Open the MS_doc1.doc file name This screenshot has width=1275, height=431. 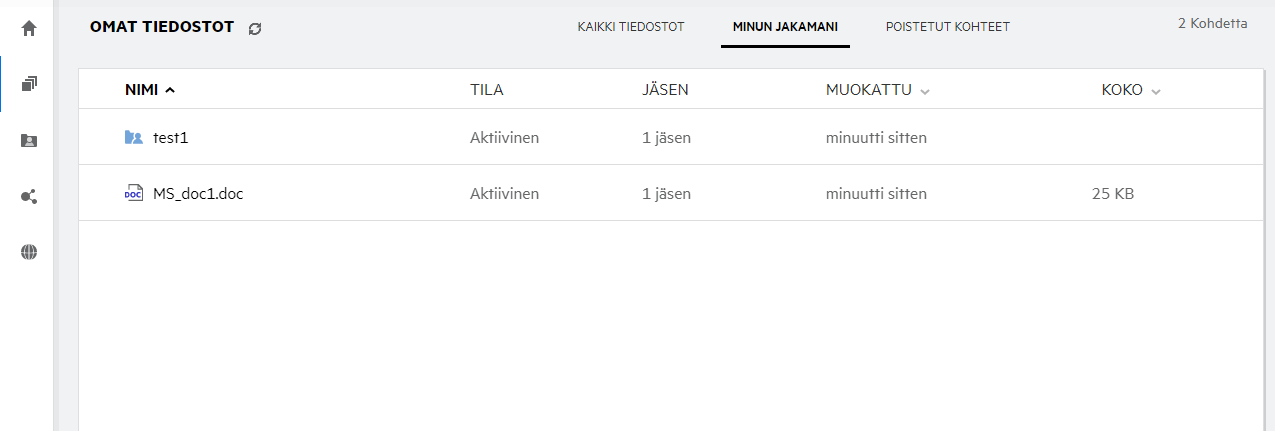pos(198,194)
